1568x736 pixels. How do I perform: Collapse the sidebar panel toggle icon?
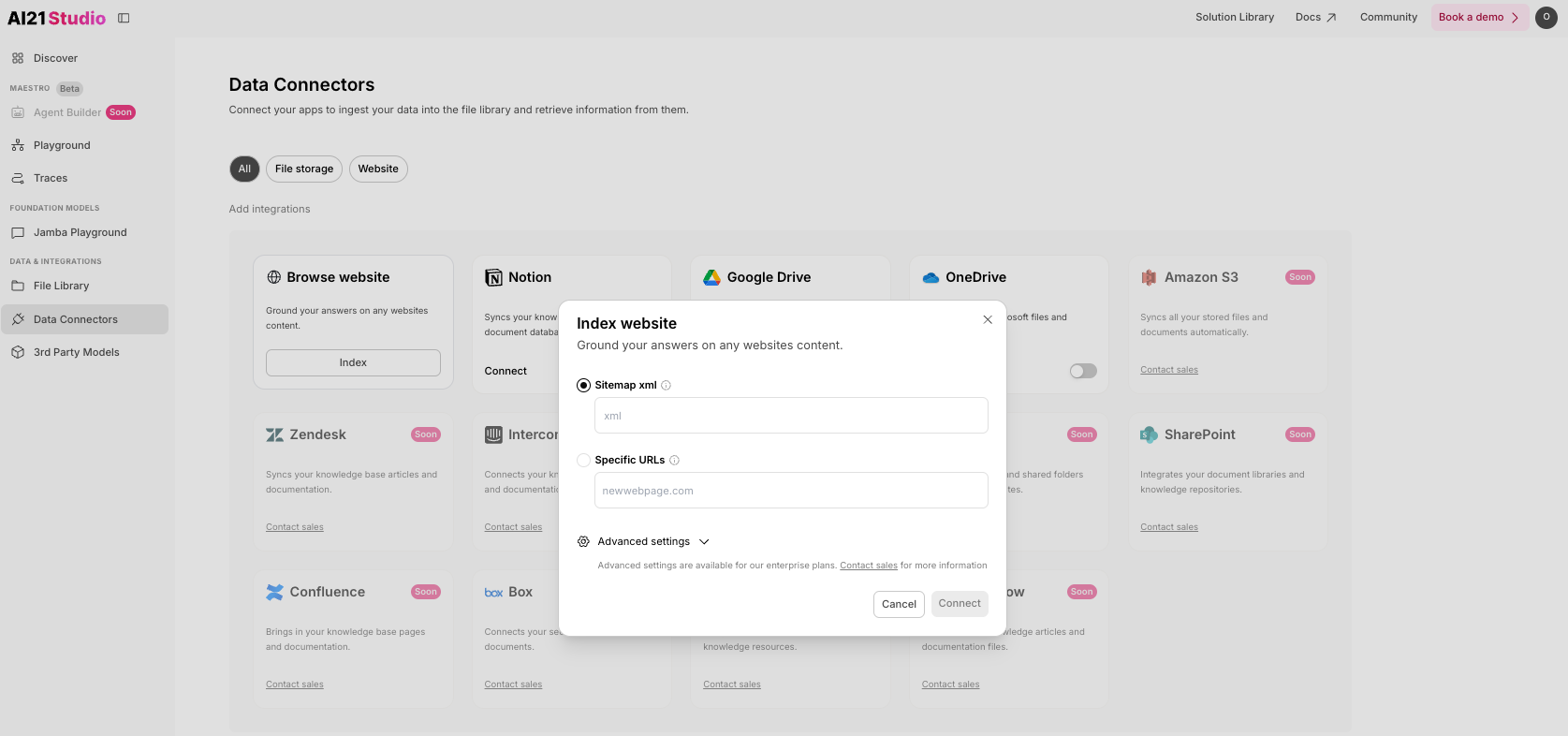[124, 18]
